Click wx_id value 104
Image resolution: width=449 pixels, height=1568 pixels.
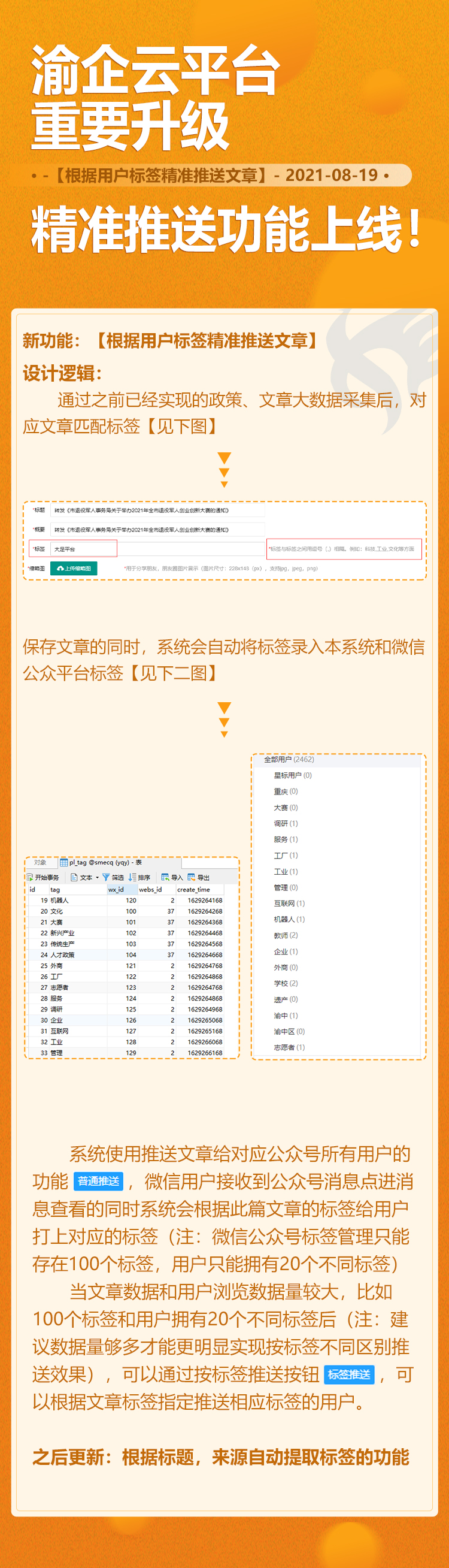point(131,954)
